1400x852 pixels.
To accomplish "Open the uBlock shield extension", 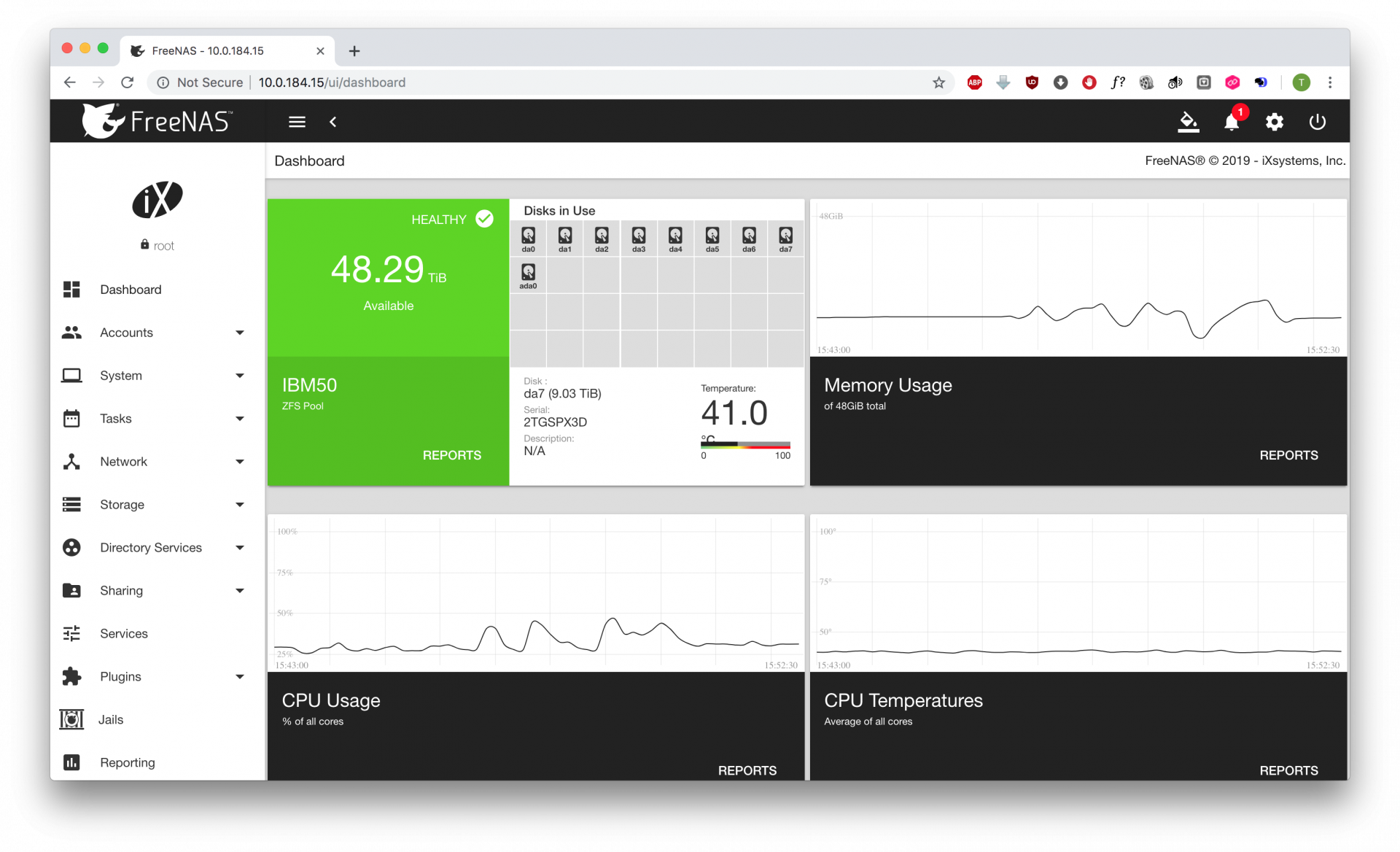I will 1032,82.
